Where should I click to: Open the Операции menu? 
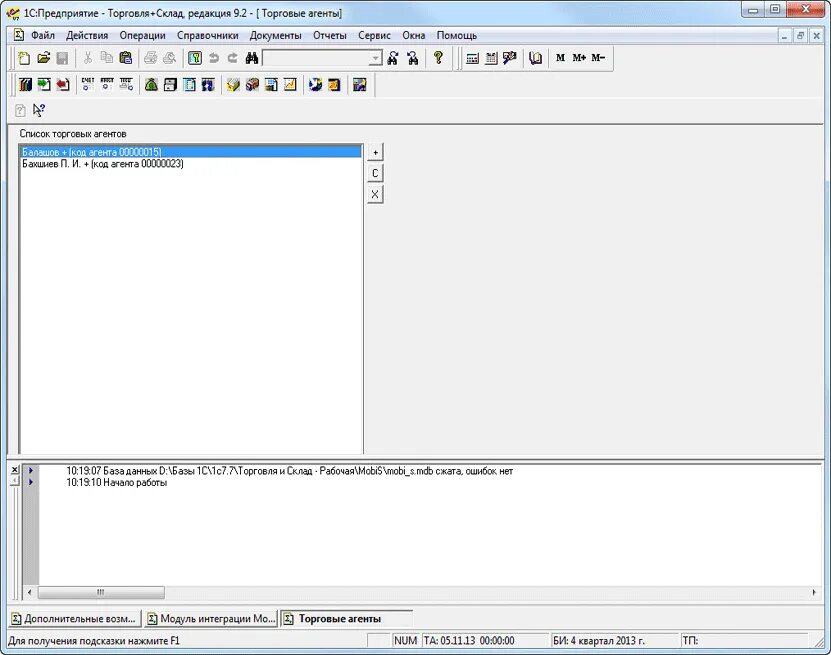pos(143,36)
